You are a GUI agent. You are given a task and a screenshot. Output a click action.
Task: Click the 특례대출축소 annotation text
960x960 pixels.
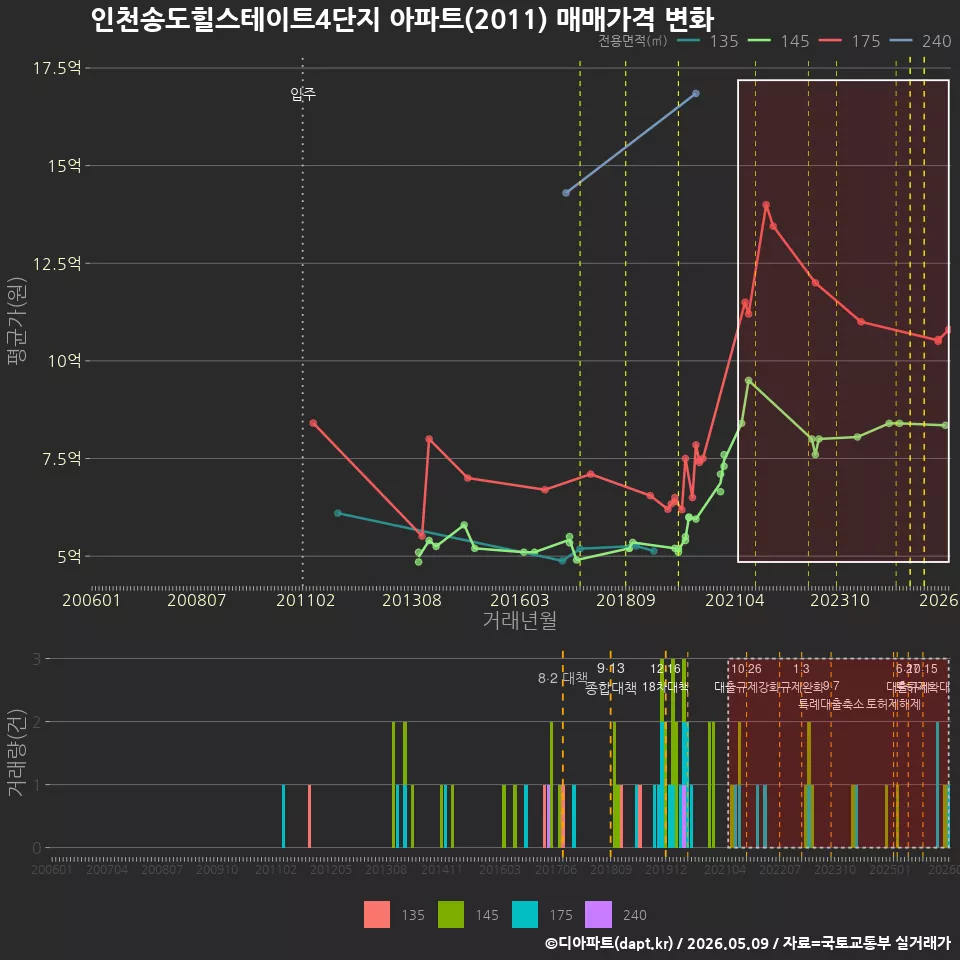(x=831, y=704)
